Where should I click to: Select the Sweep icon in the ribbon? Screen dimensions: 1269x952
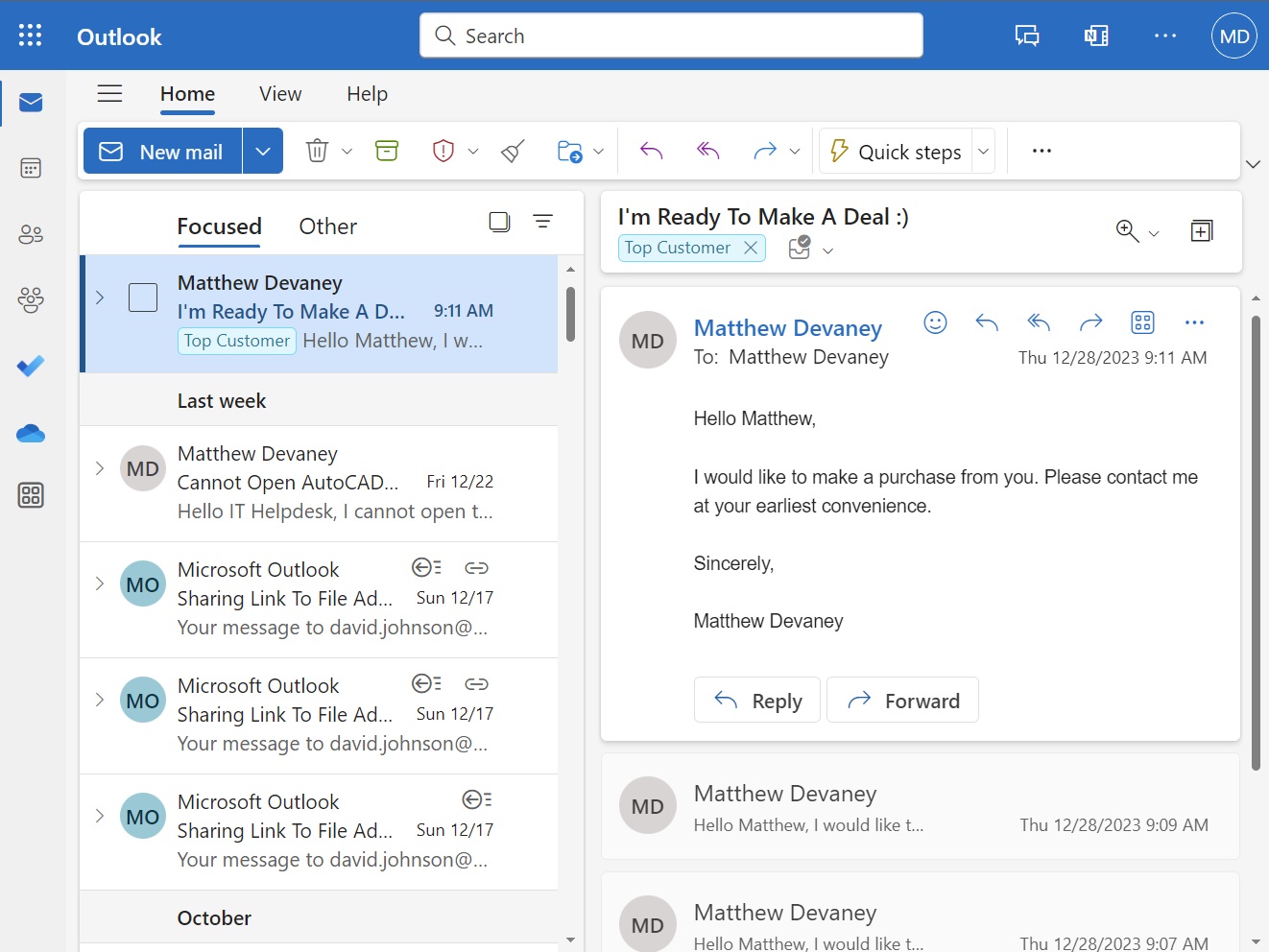click(x=512, y=151)
